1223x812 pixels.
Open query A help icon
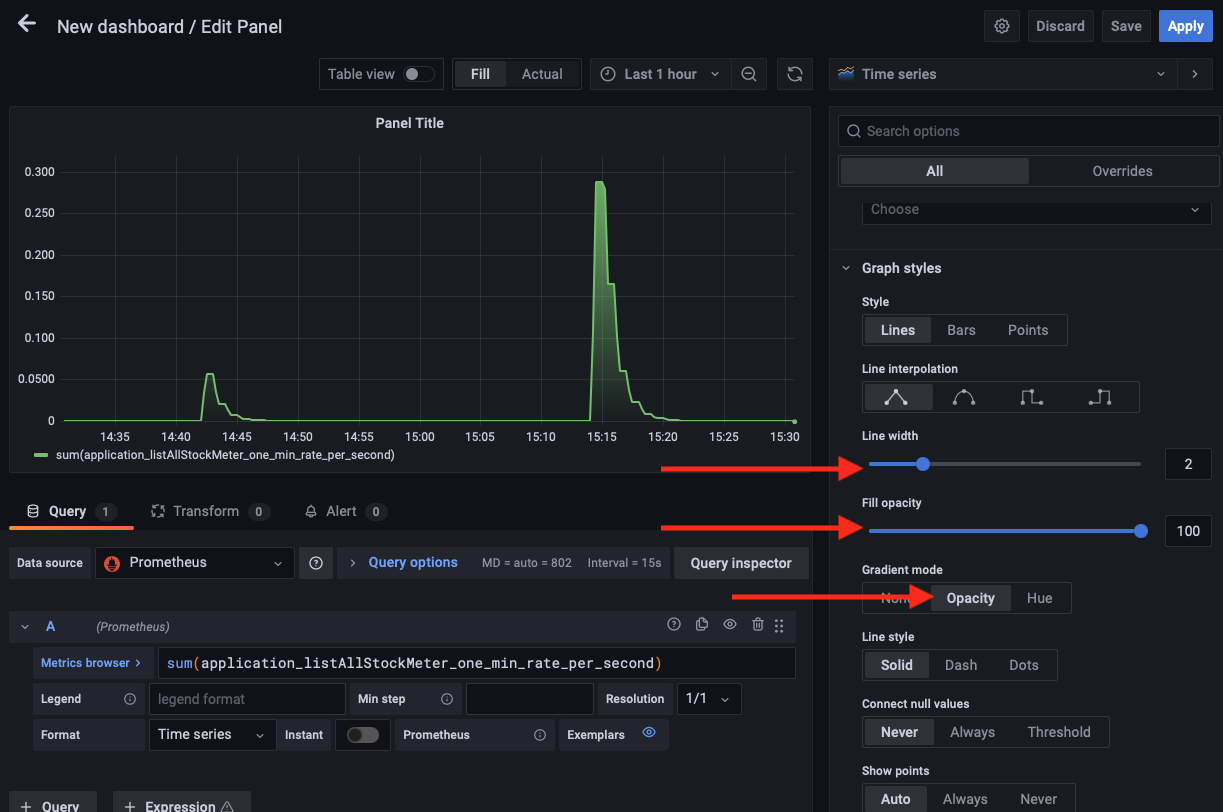coord(674,624)
